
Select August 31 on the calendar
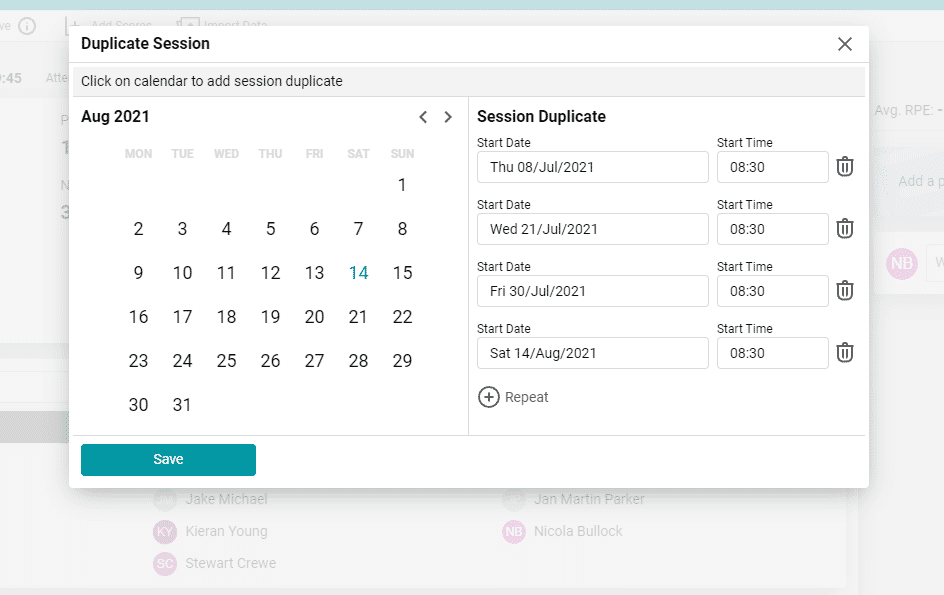click(x=182, y=405)
